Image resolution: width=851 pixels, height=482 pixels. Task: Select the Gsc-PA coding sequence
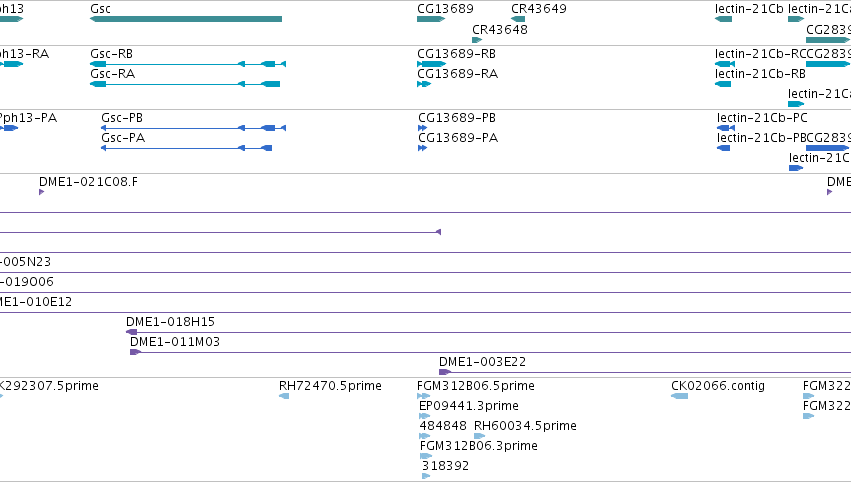pyautogui.click(x=187, y=148)
